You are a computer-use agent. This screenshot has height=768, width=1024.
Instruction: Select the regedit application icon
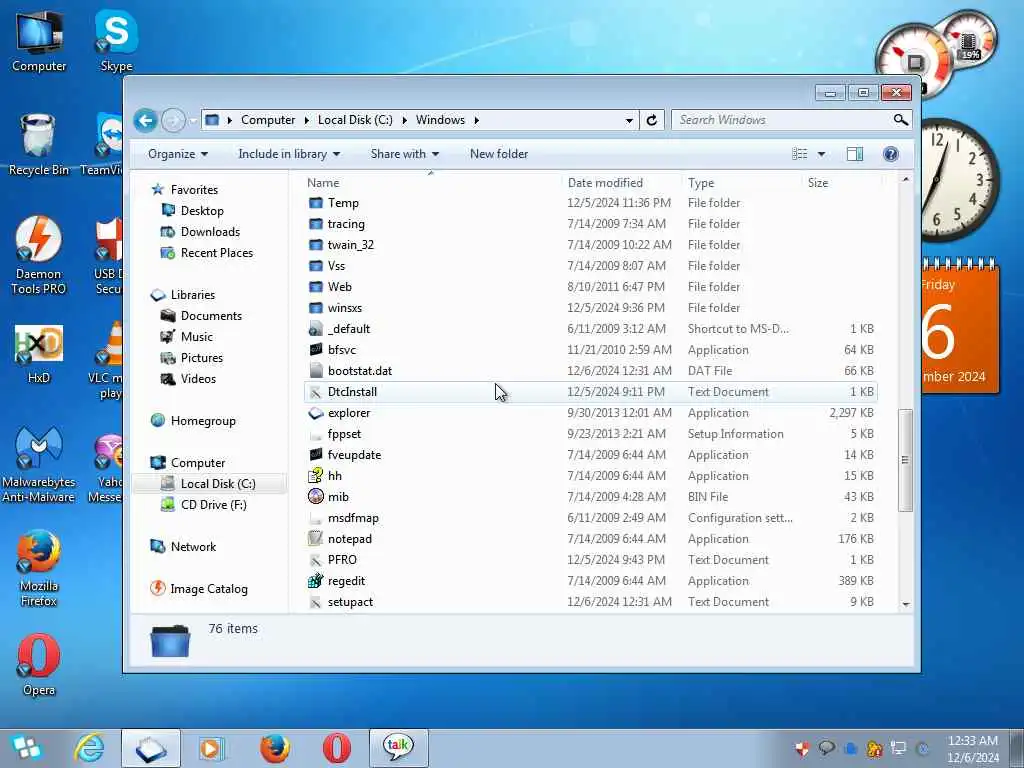pyautogui.click(x=316, y=581)
